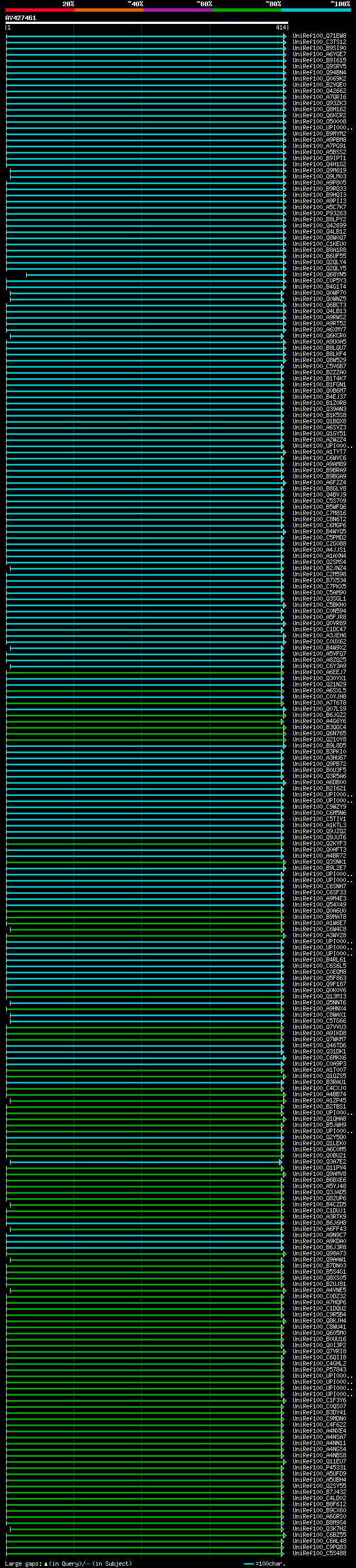Select the UniRef100_B8A1R8 label

(x=319, y=250)
